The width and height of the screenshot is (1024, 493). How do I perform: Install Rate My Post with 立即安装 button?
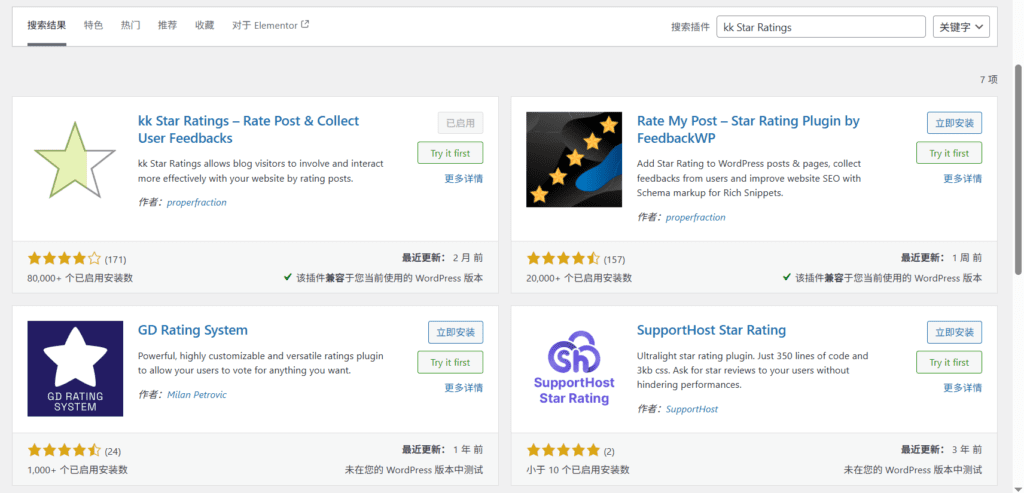tap(954, 123)
